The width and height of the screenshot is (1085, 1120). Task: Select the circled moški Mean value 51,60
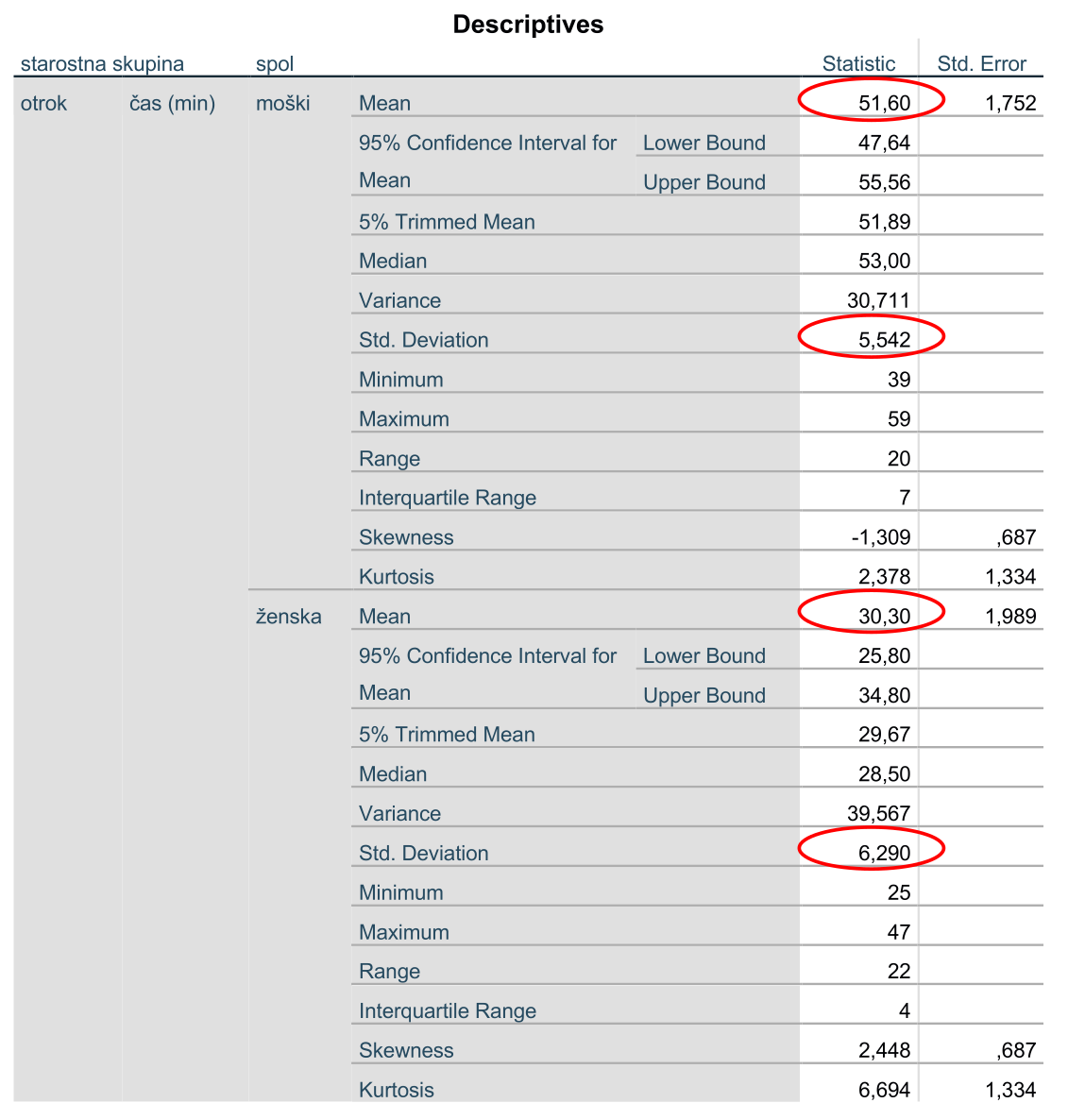tap(884, 104)
